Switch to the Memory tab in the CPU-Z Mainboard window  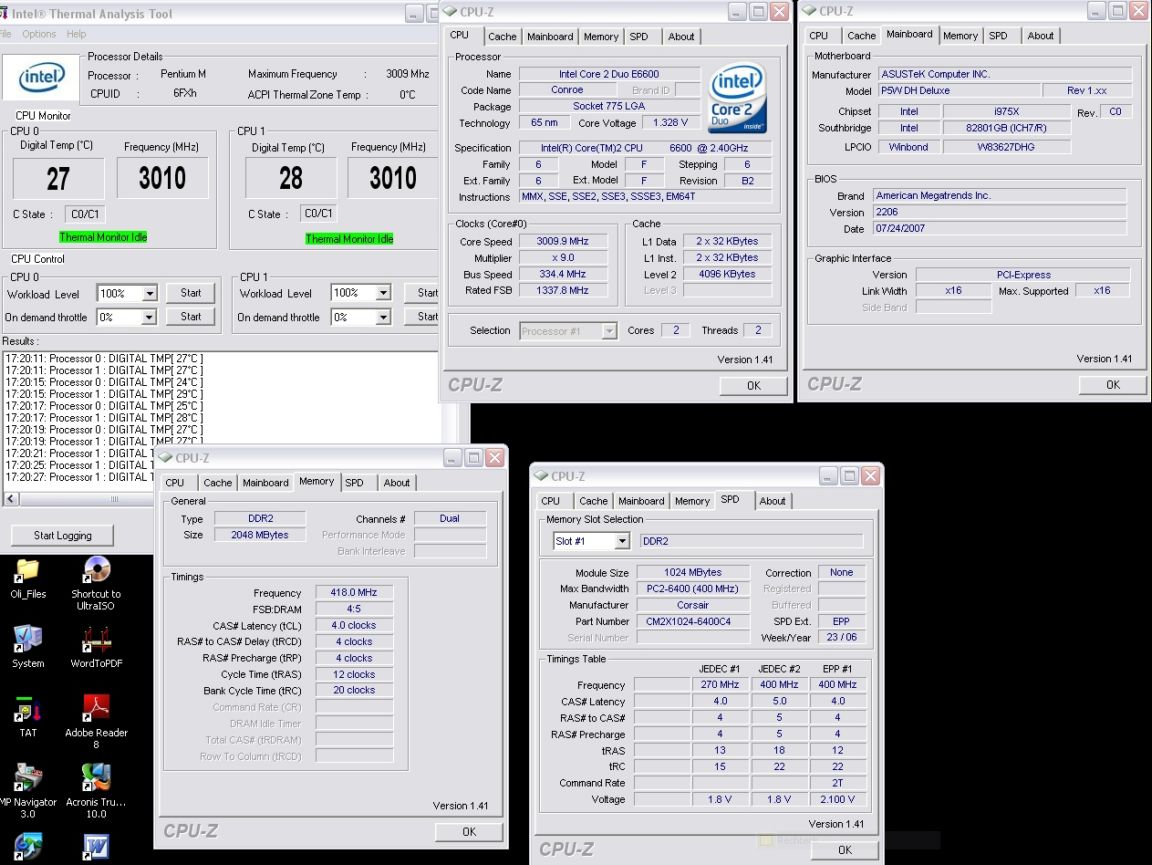(x=960, y=35)
